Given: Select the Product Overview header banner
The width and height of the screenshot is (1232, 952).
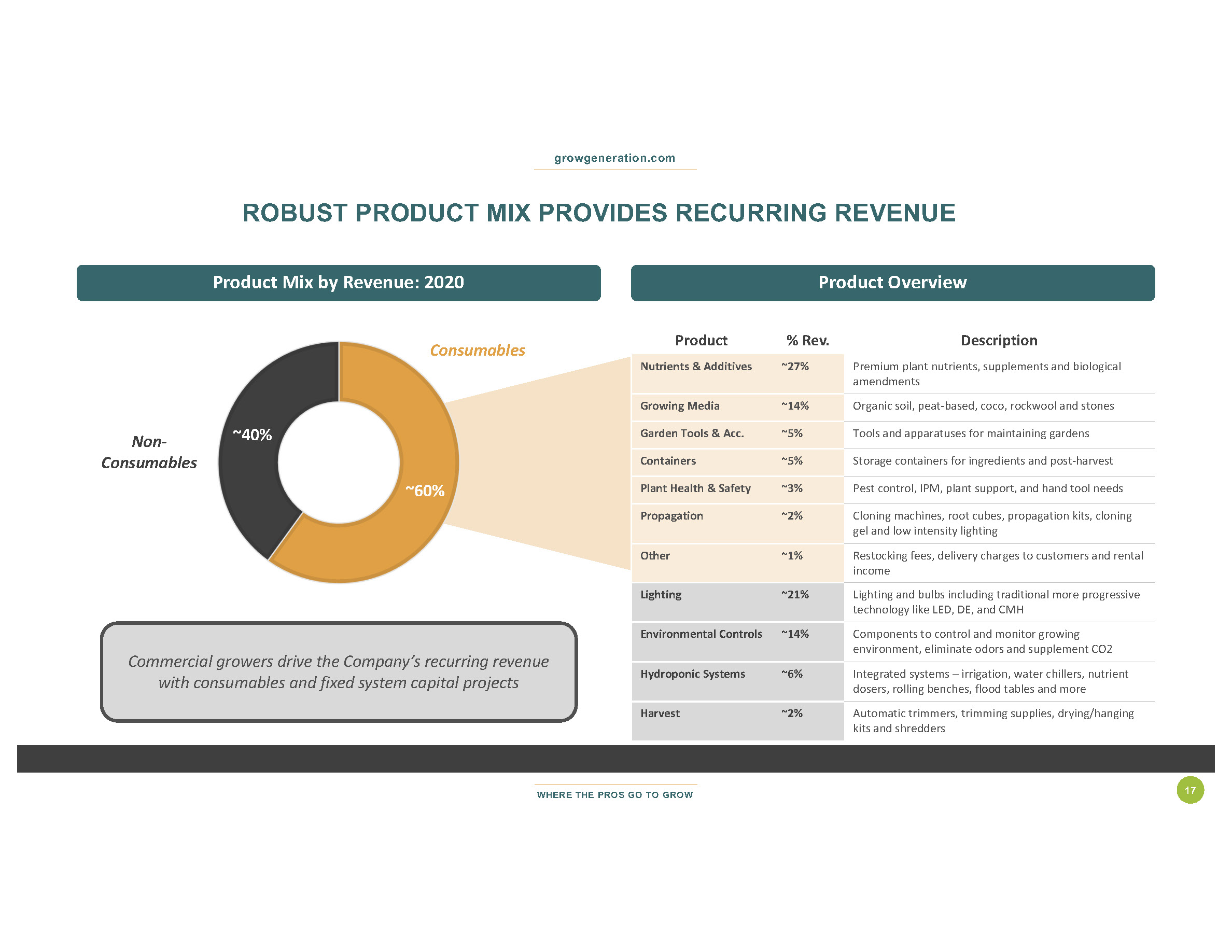Looking at the screenshot, I should point(892,283).
